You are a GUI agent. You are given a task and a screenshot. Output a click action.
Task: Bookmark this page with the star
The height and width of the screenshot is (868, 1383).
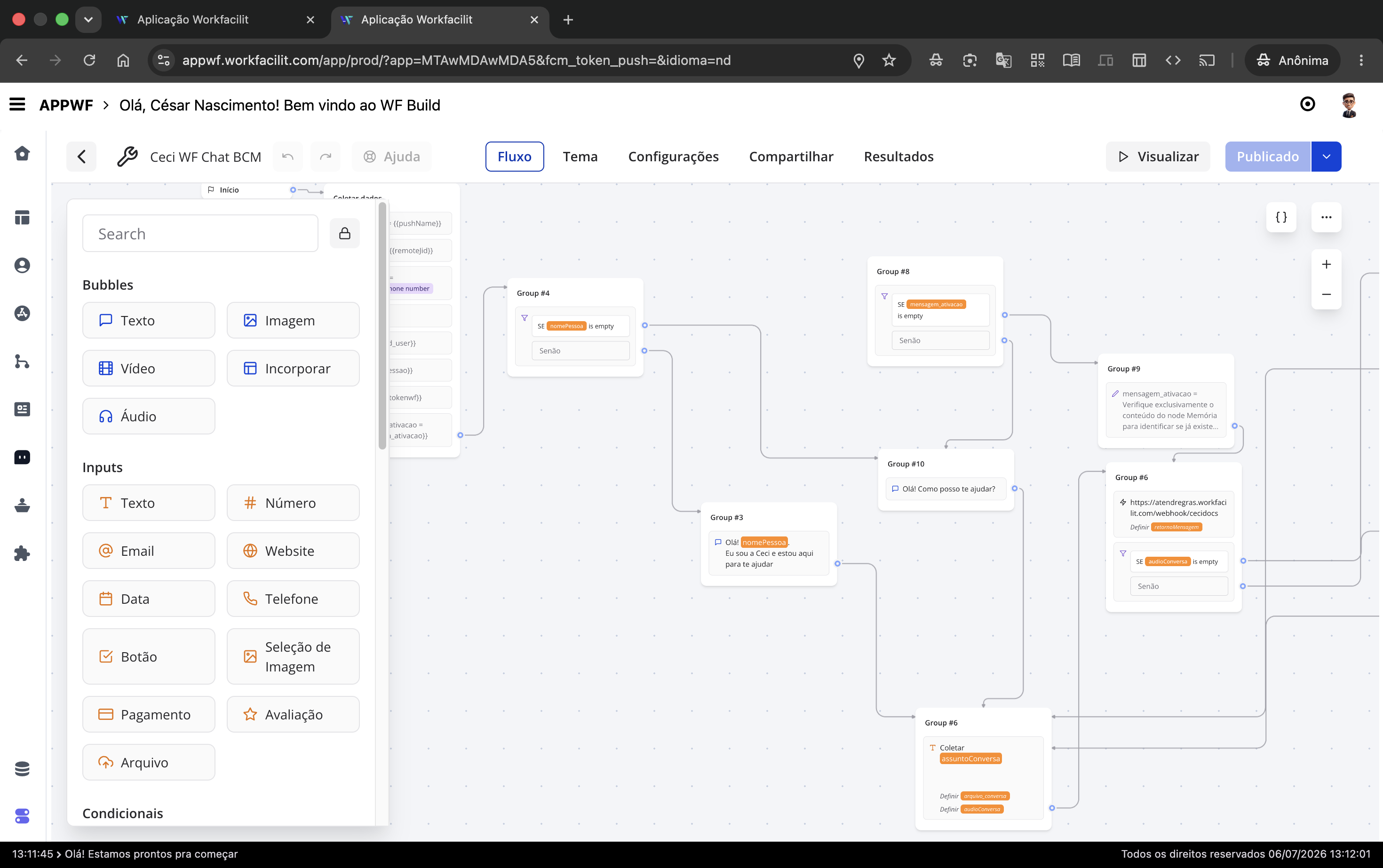(x=889, y=60)
